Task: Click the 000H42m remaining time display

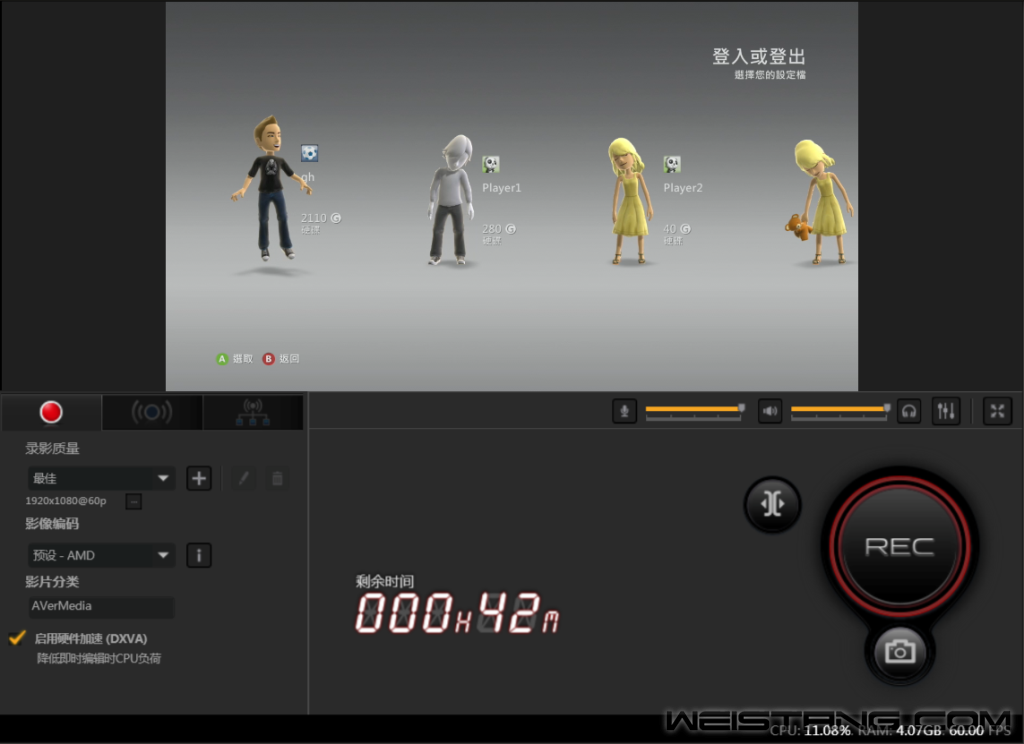Action: pos(456,613)
